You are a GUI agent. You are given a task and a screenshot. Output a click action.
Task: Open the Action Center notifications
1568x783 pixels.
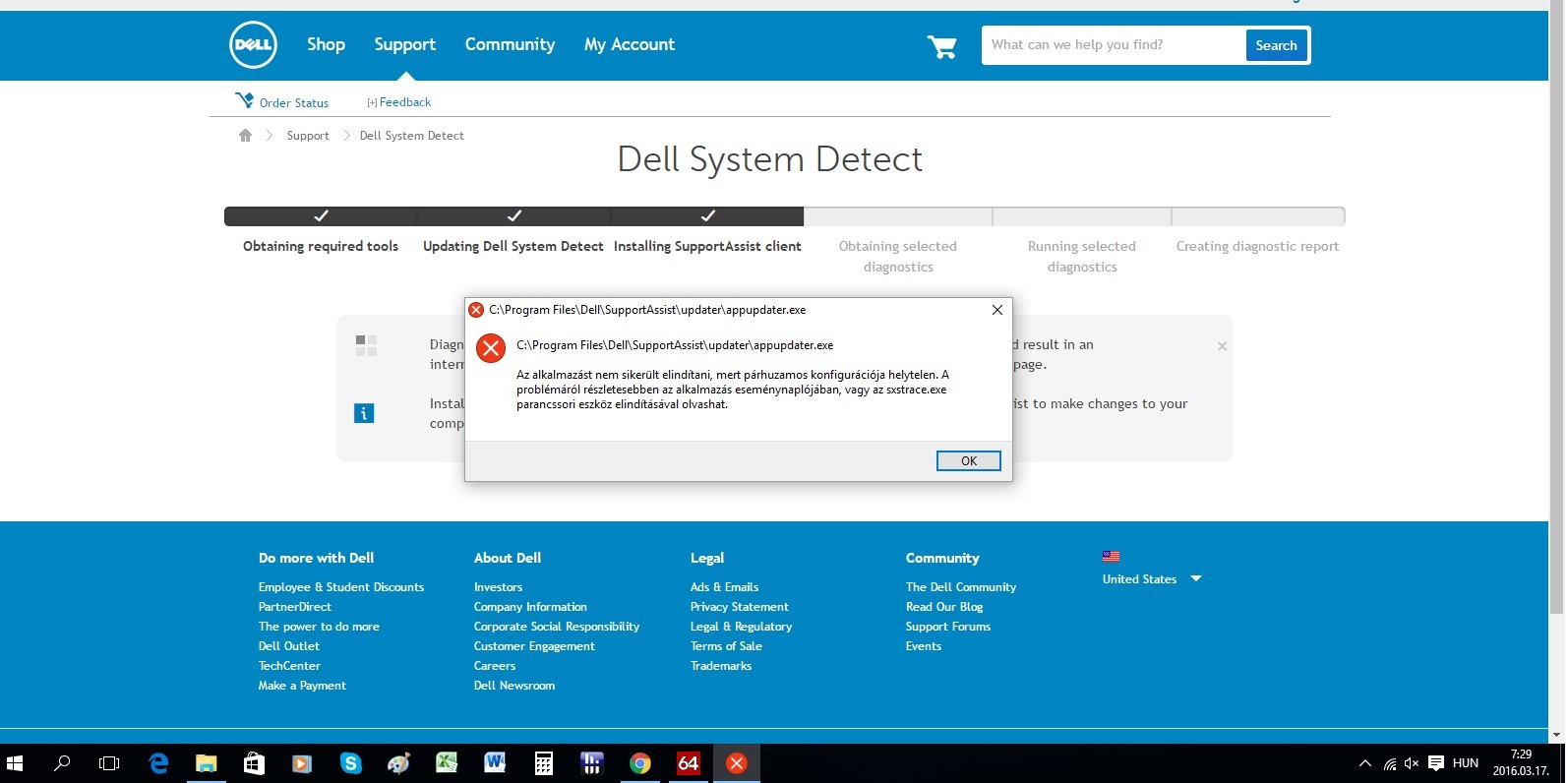[x=1436, y=763]
